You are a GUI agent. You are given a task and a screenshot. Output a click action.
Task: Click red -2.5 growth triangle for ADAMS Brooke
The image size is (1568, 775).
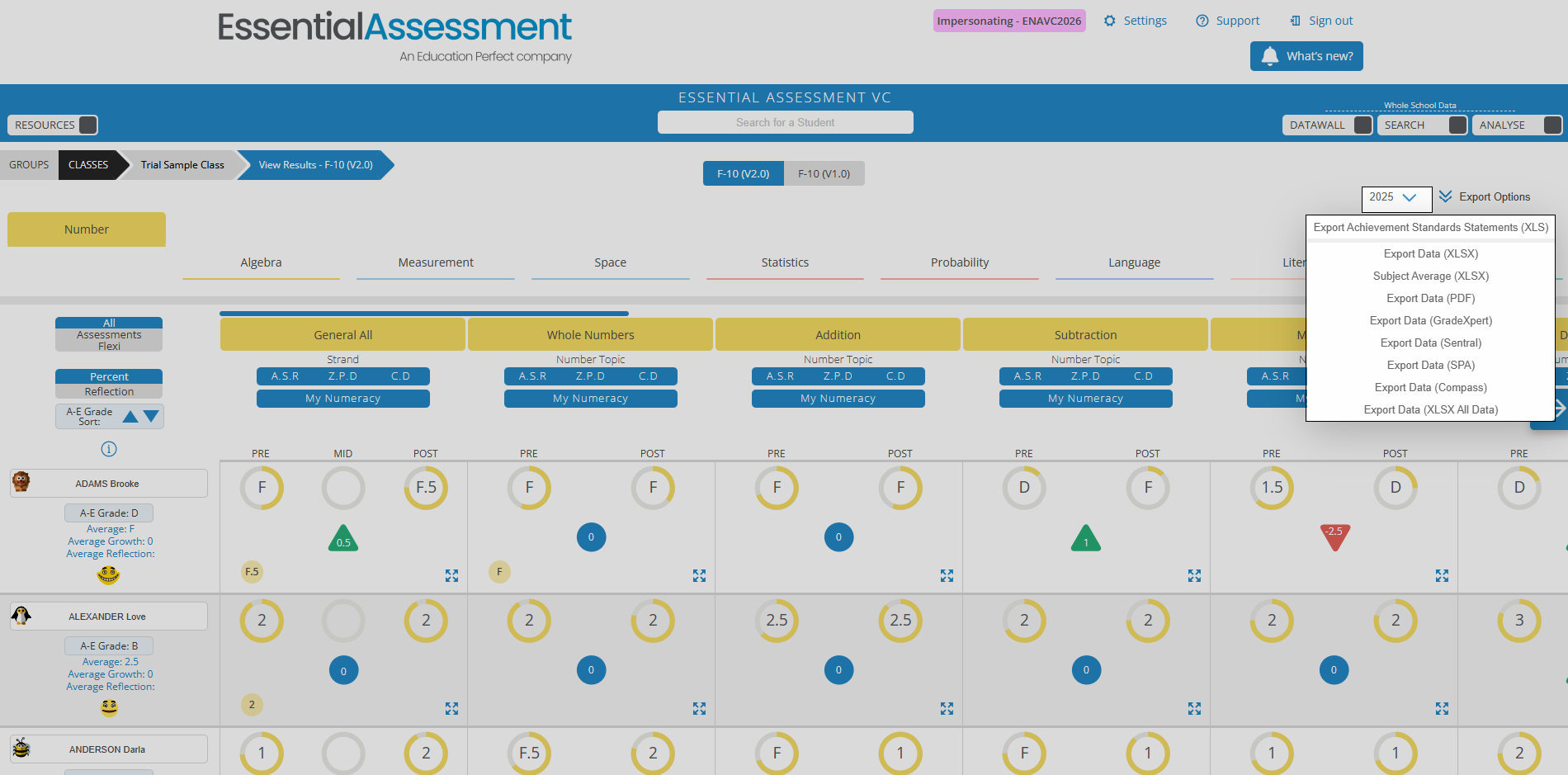coord(1334,536)
